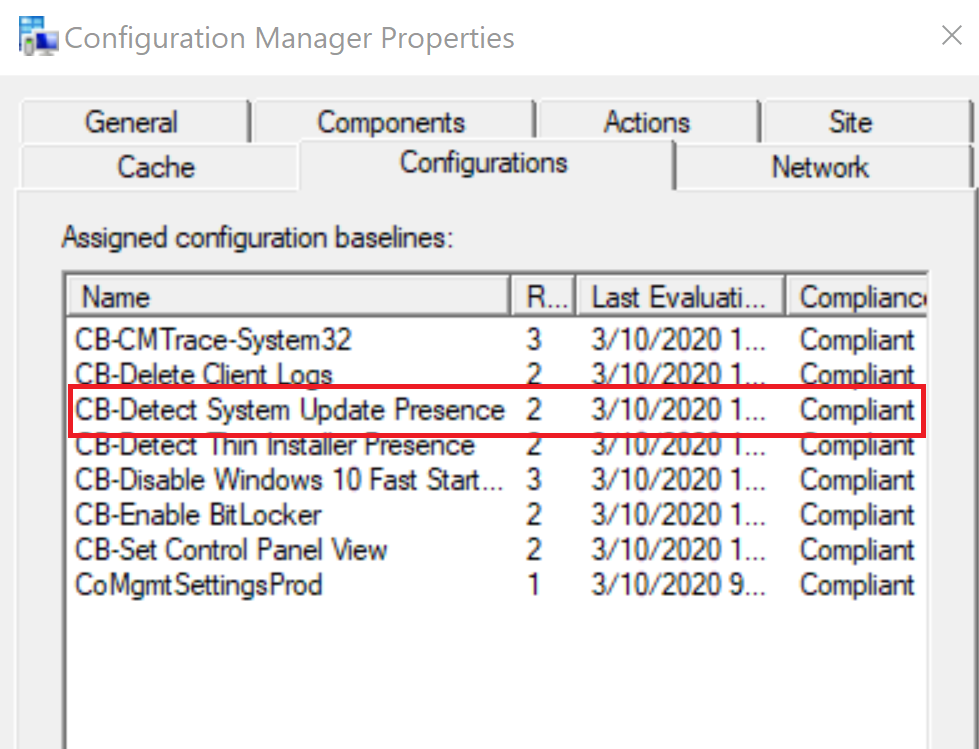979x749 pixels.
Task: Click the Configuration Manager title bar icon
Action: point(38,39)
